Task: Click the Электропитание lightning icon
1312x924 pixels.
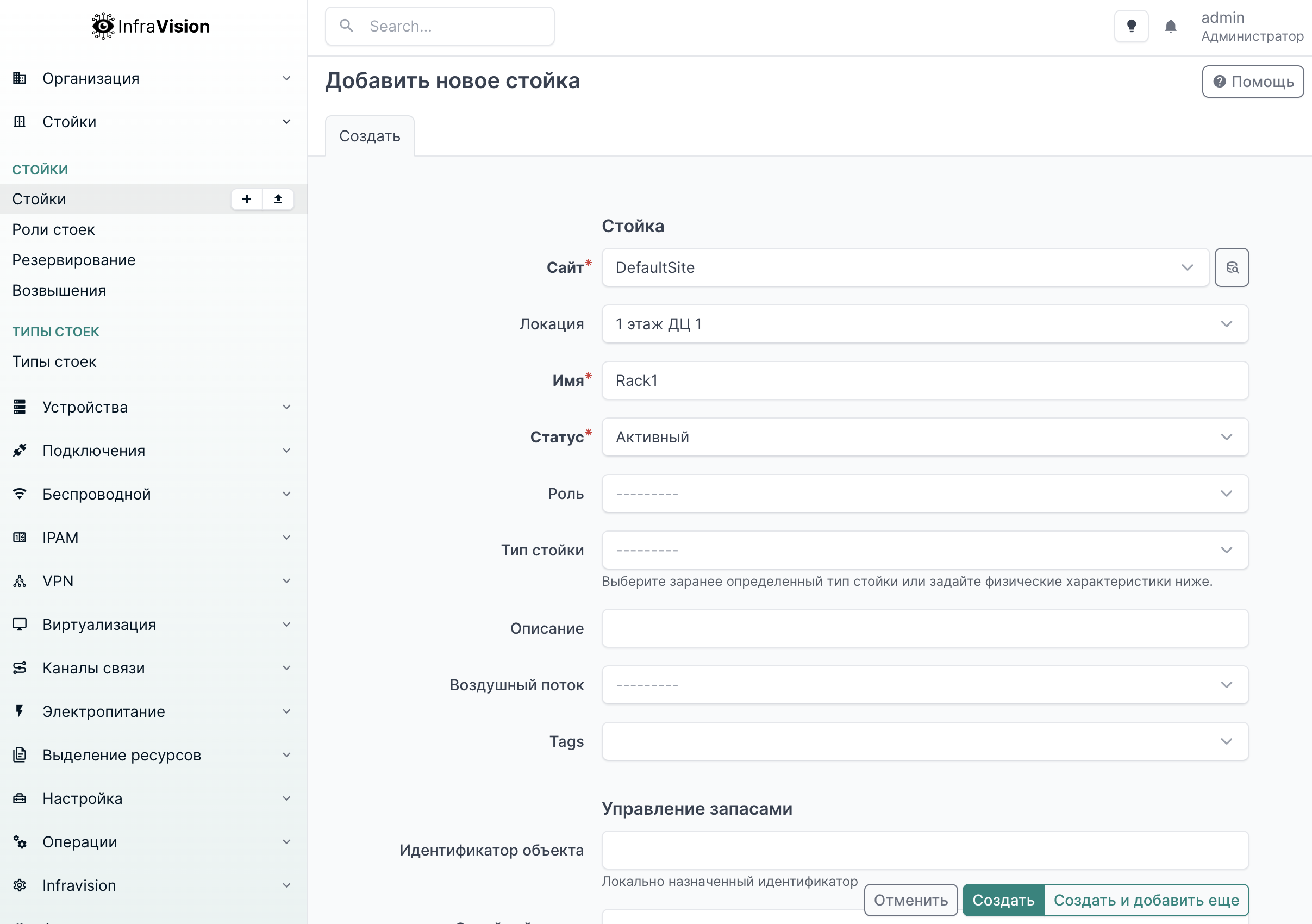Action: point(20,711)
